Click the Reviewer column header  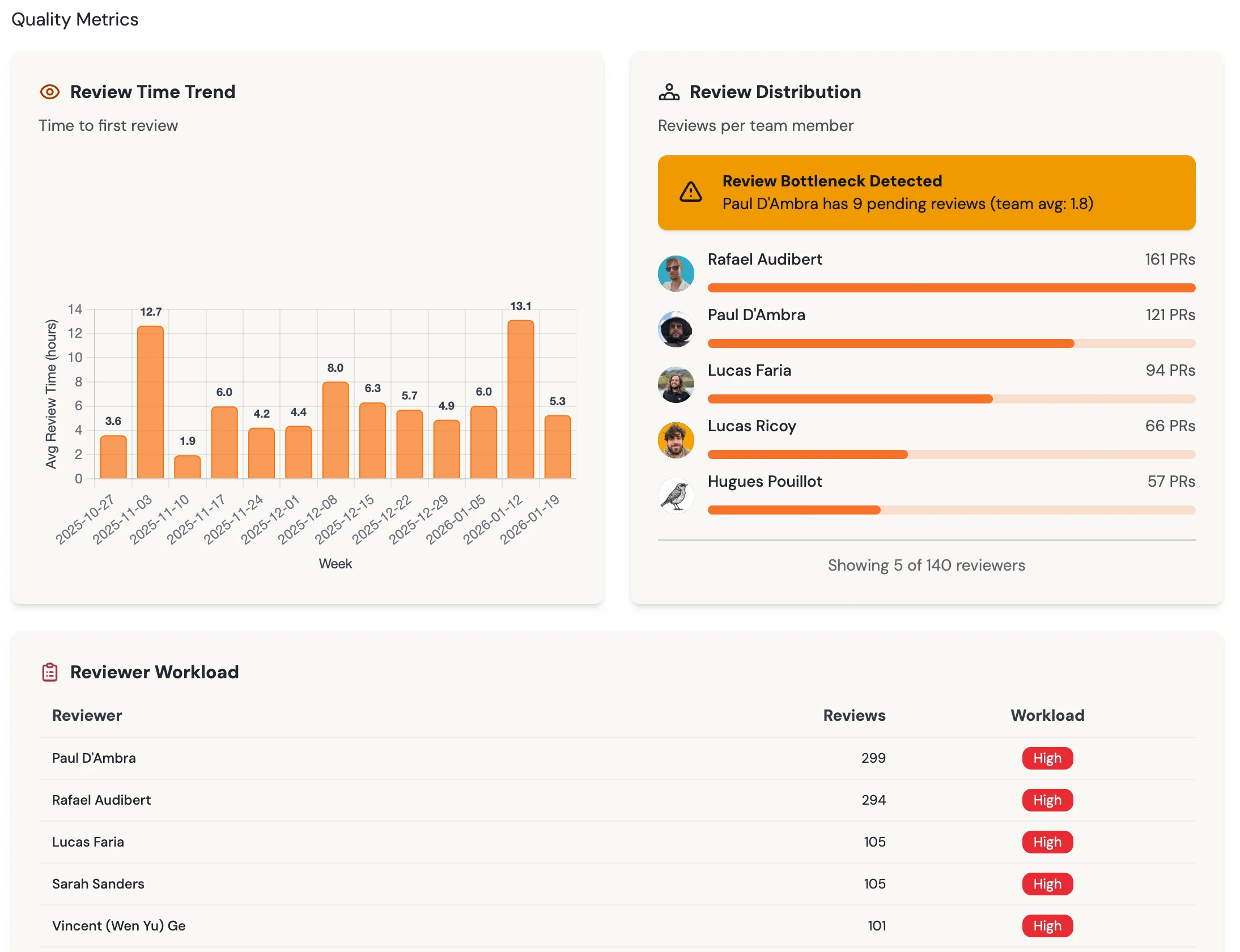click(87, 715)
